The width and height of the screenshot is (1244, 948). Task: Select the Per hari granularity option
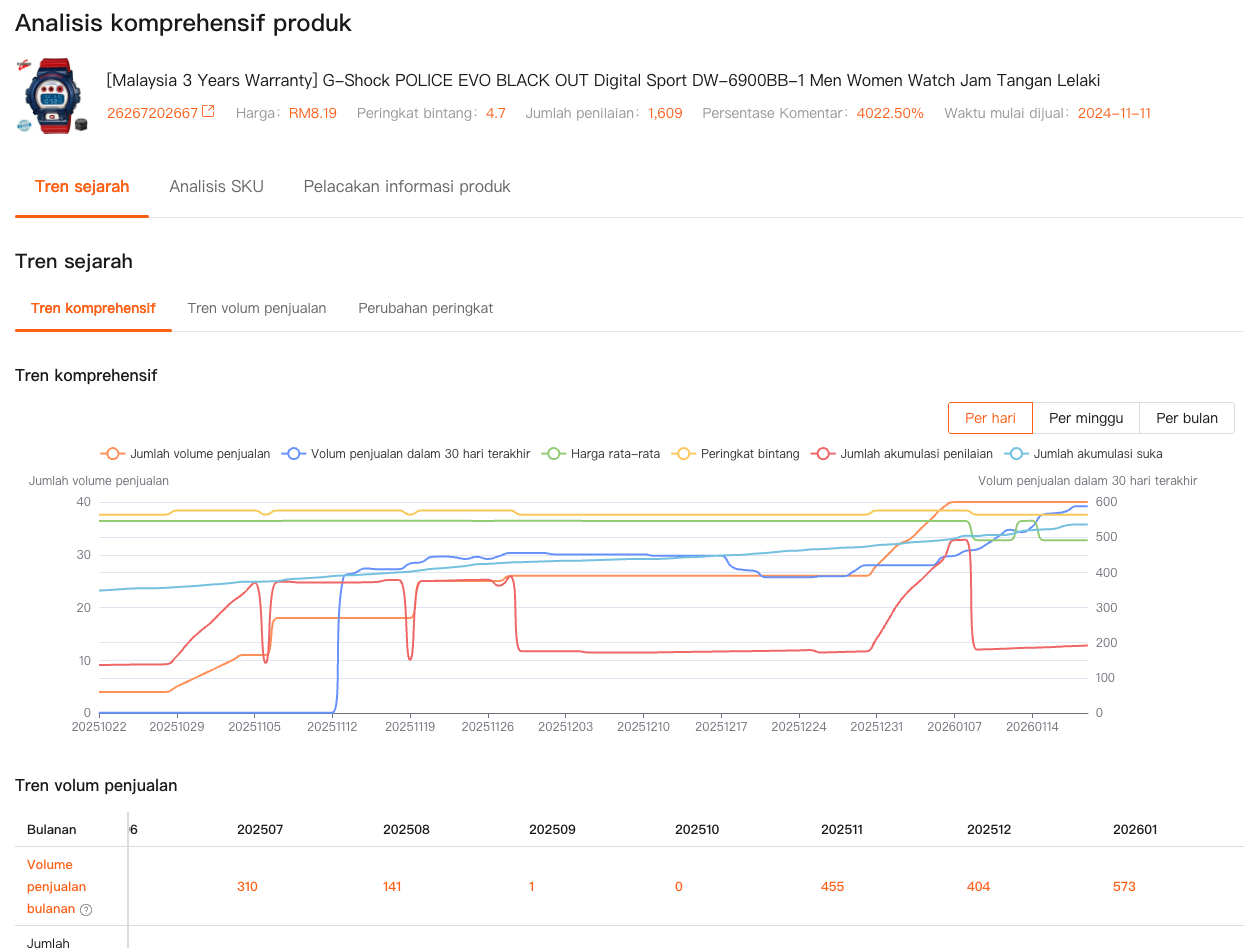point(990,418)
